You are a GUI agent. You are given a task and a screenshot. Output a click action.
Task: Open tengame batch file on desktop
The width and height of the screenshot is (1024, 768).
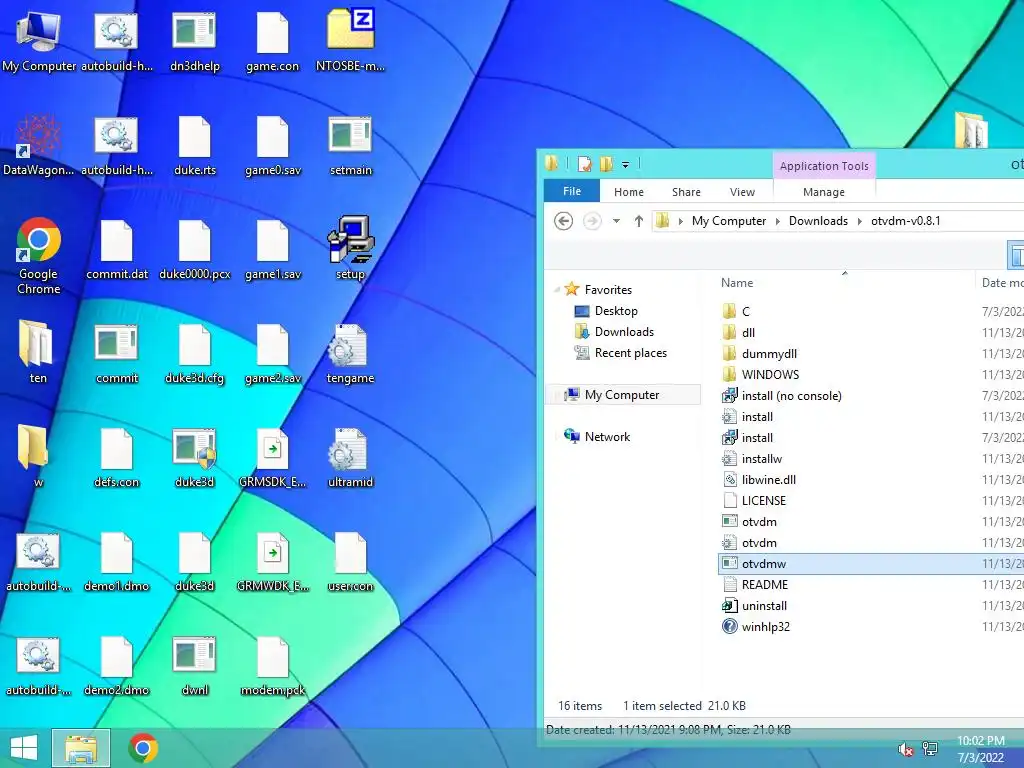(x=350, y=353)
